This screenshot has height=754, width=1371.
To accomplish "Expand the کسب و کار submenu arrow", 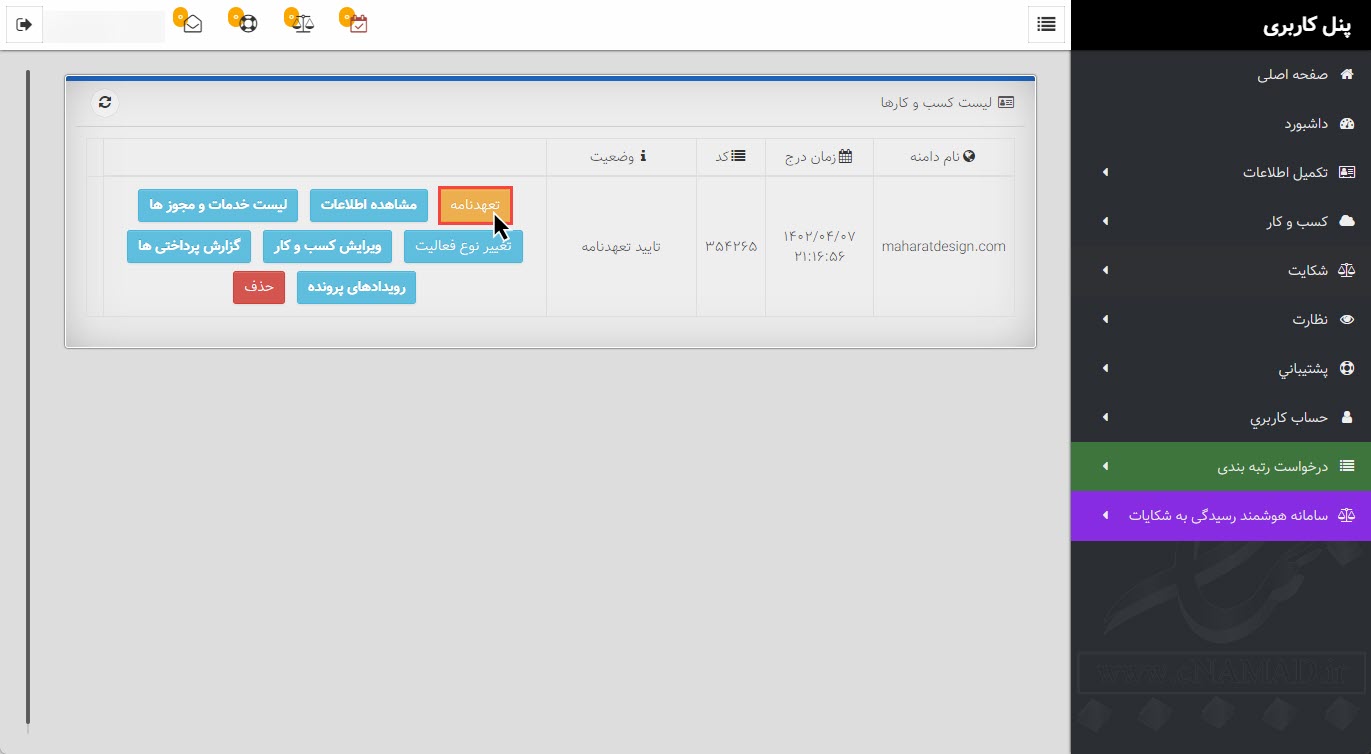I will 1105,222.
